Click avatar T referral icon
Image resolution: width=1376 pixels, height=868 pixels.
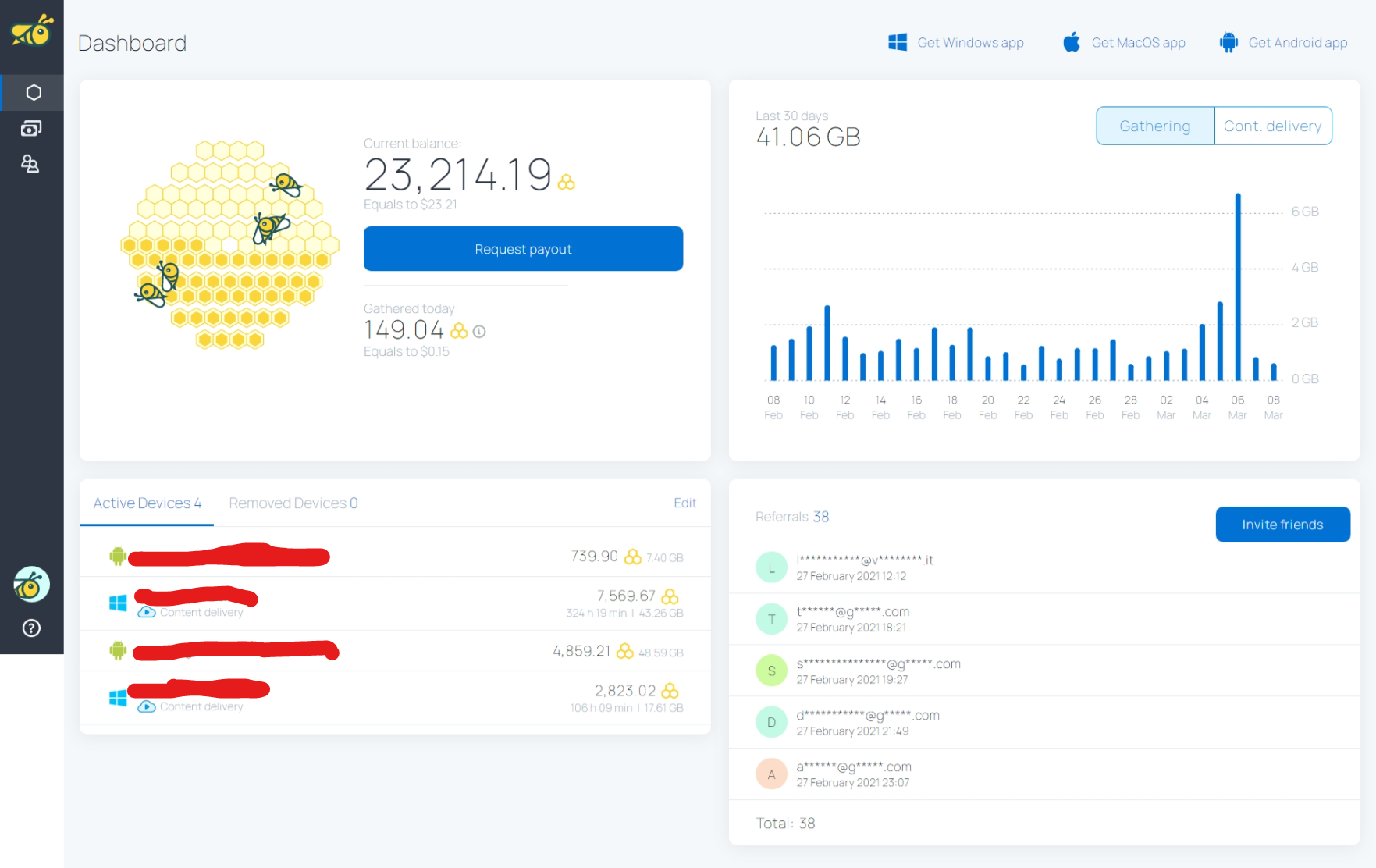click(771, 619)
